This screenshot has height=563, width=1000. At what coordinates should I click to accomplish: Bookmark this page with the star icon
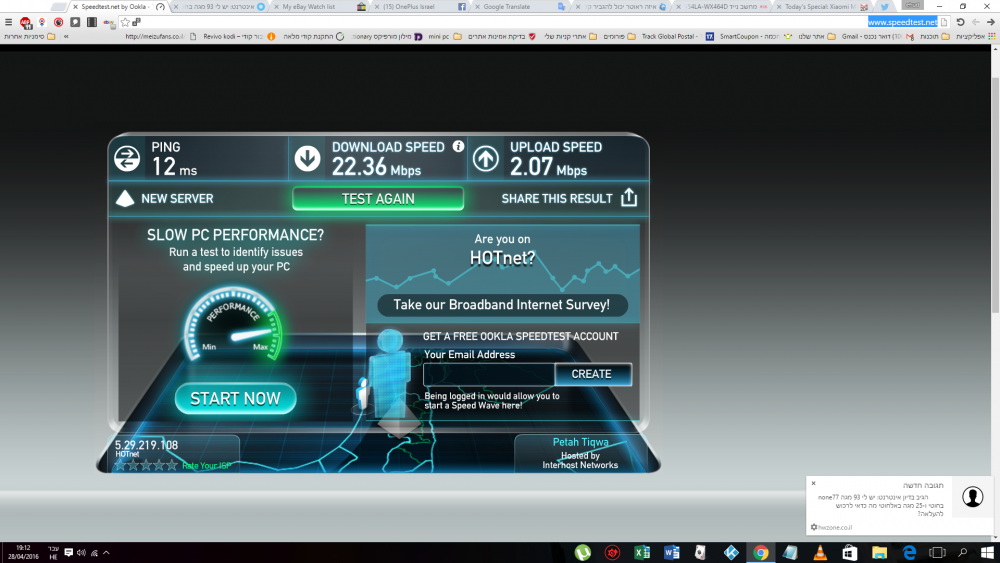tap(125, 22)
